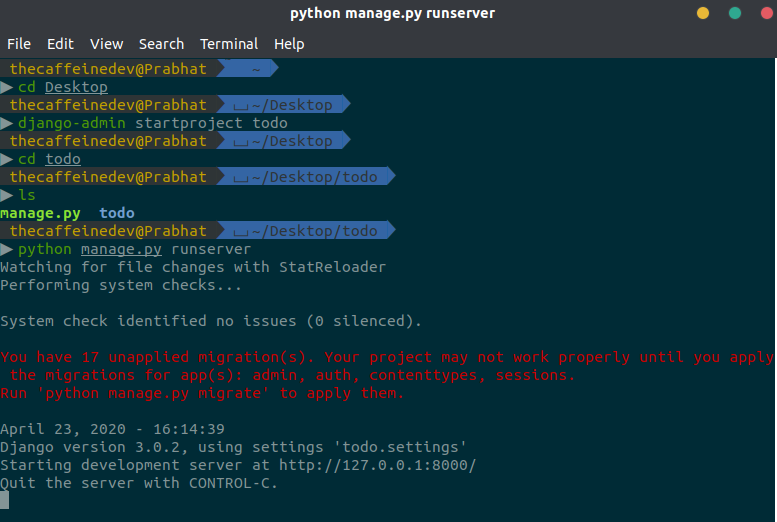
Task: Click the underlined 'Desktop' in the cd command
Action: [76, 87]
